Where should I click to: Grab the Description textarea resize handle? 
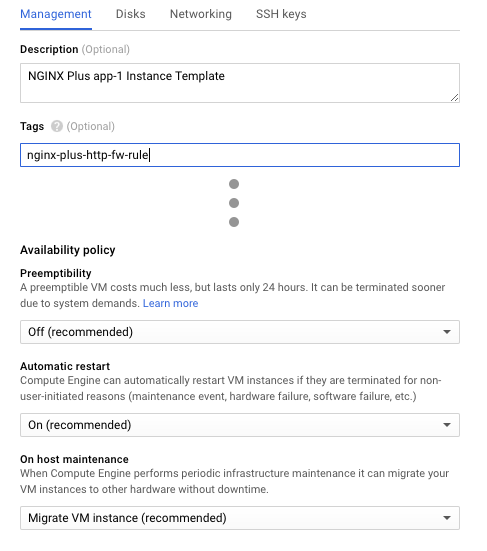point(454,97)
